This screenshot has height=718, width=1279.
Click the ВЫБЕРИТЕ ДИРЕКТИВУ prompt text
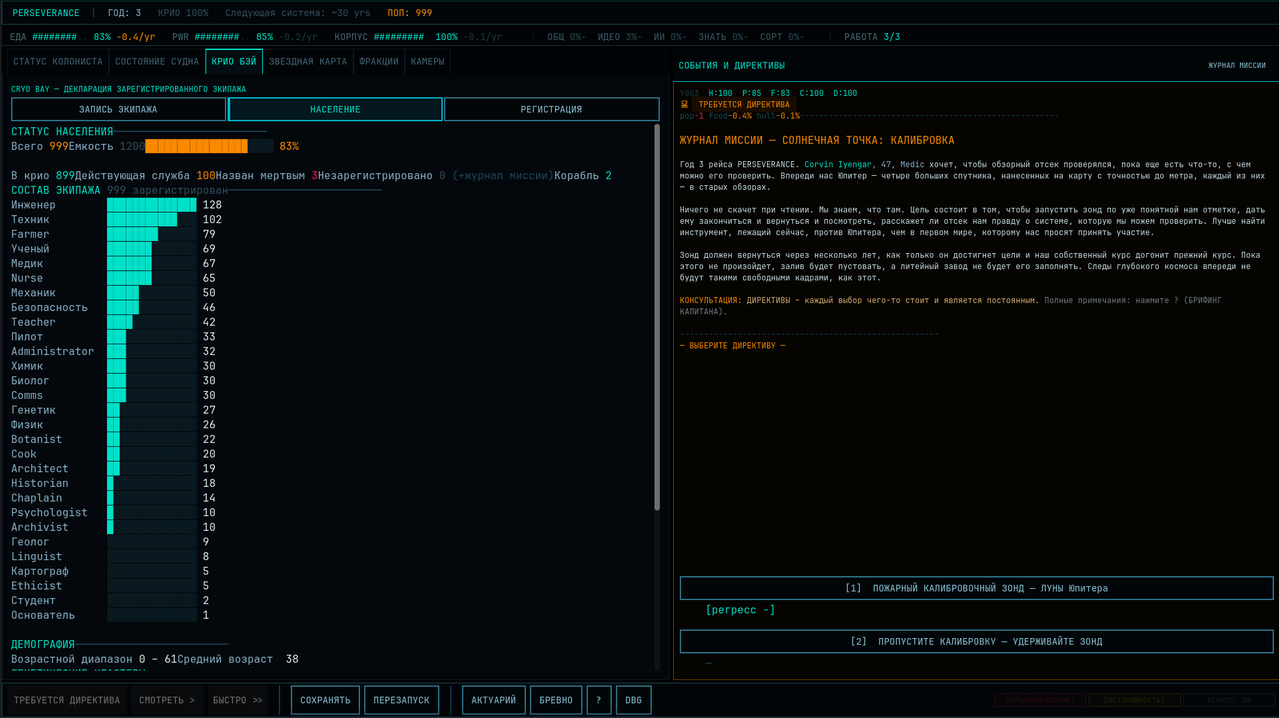[x=733, y=345]
